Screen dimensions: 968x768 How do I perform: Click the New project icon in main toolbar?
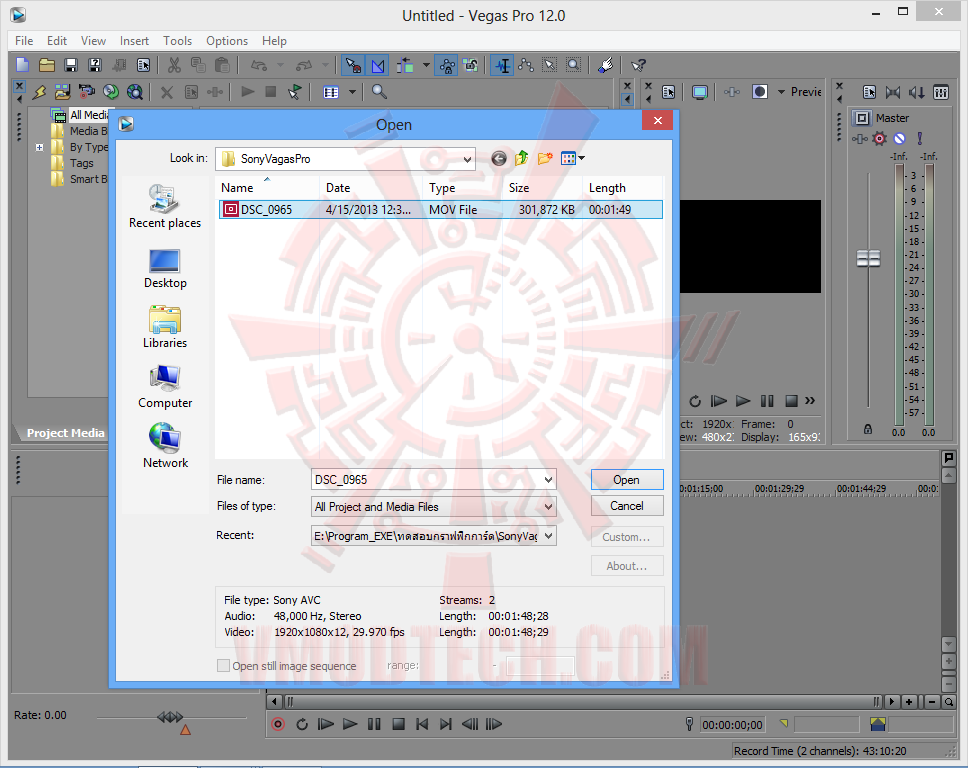[22, 65]
